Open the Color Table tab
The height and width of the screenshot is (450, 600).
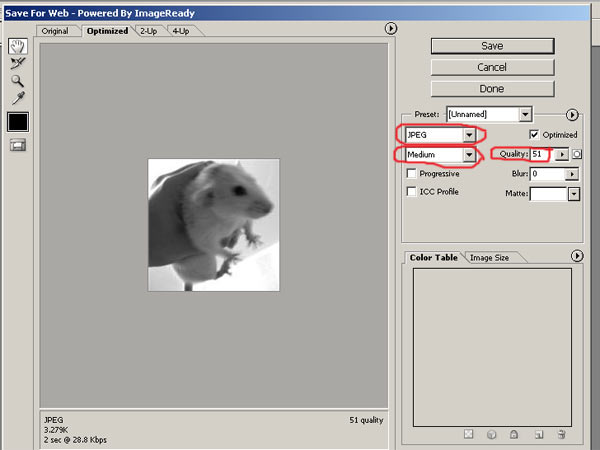click(434, 258)
